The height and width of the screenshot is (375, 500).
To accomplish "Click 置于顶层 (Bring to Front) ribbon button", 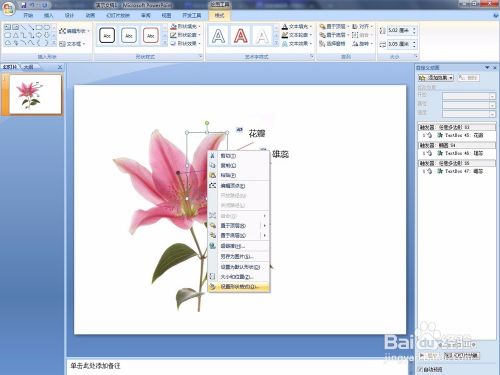I will click(333, 26).
